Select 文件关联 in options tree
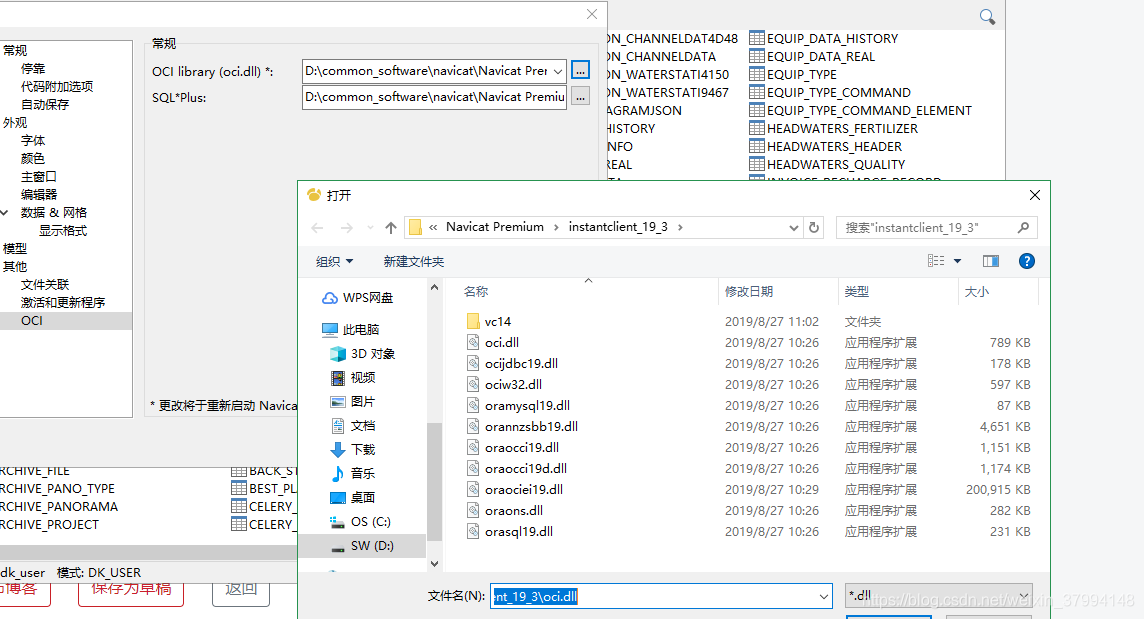 click(x=45, y=285)
